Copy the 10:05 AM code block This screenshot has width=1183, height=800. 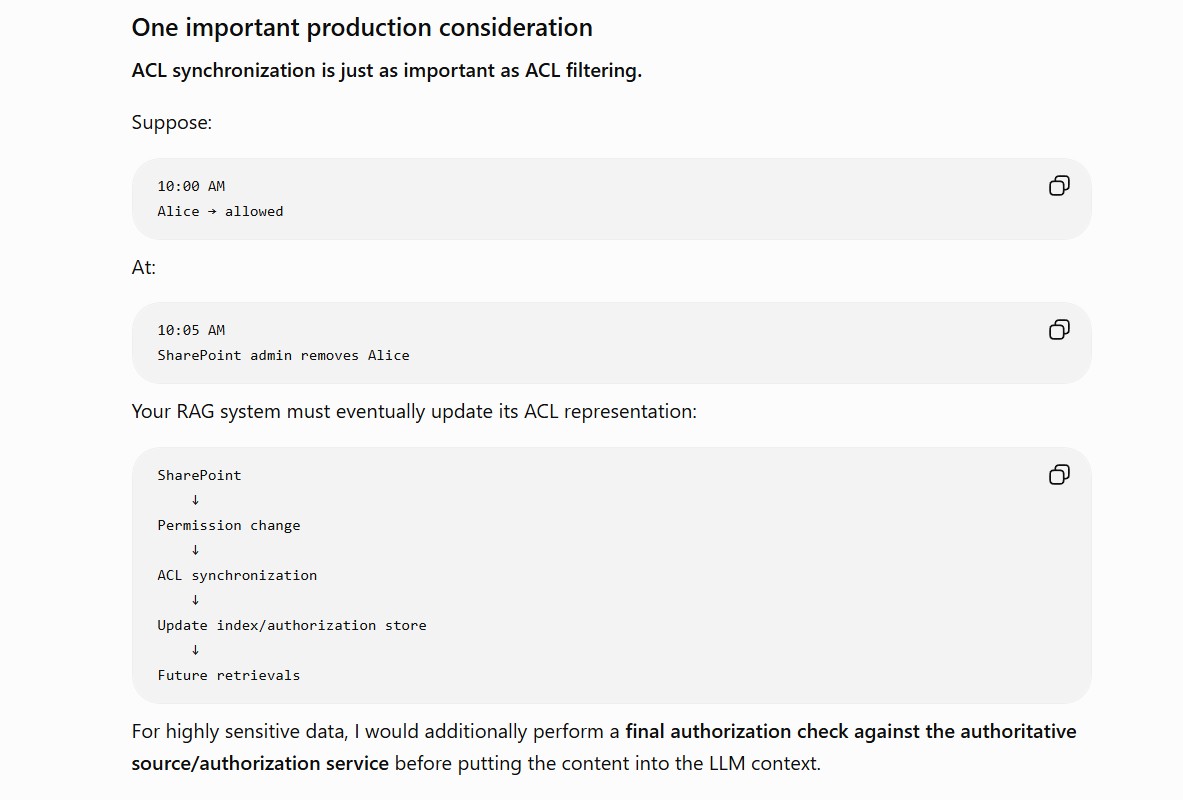click(1059, 330)
